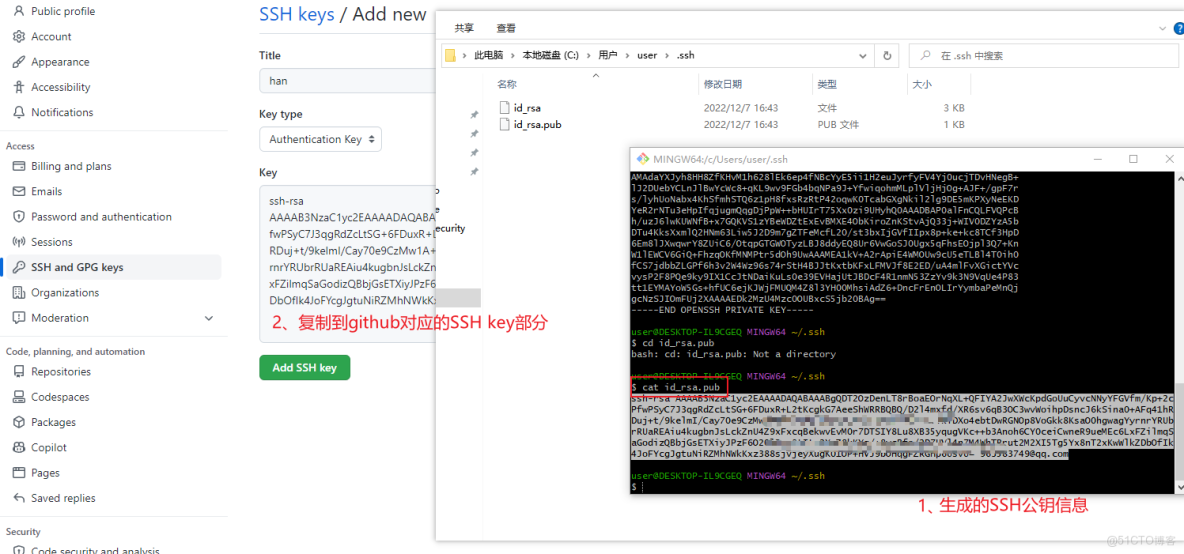Click the Pages browser icon
The width and height of the screenshot is (1184, 554).
19,472
